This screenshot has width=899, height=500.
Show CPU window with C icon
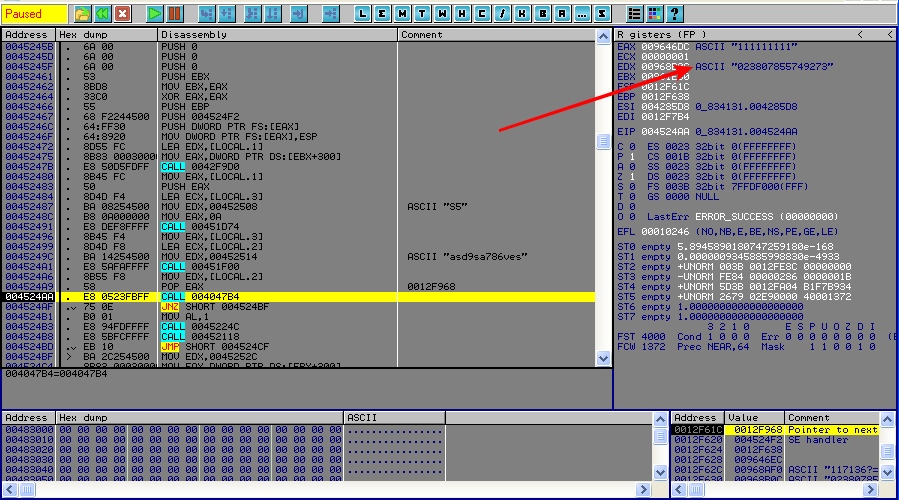[x=482, y=13]
